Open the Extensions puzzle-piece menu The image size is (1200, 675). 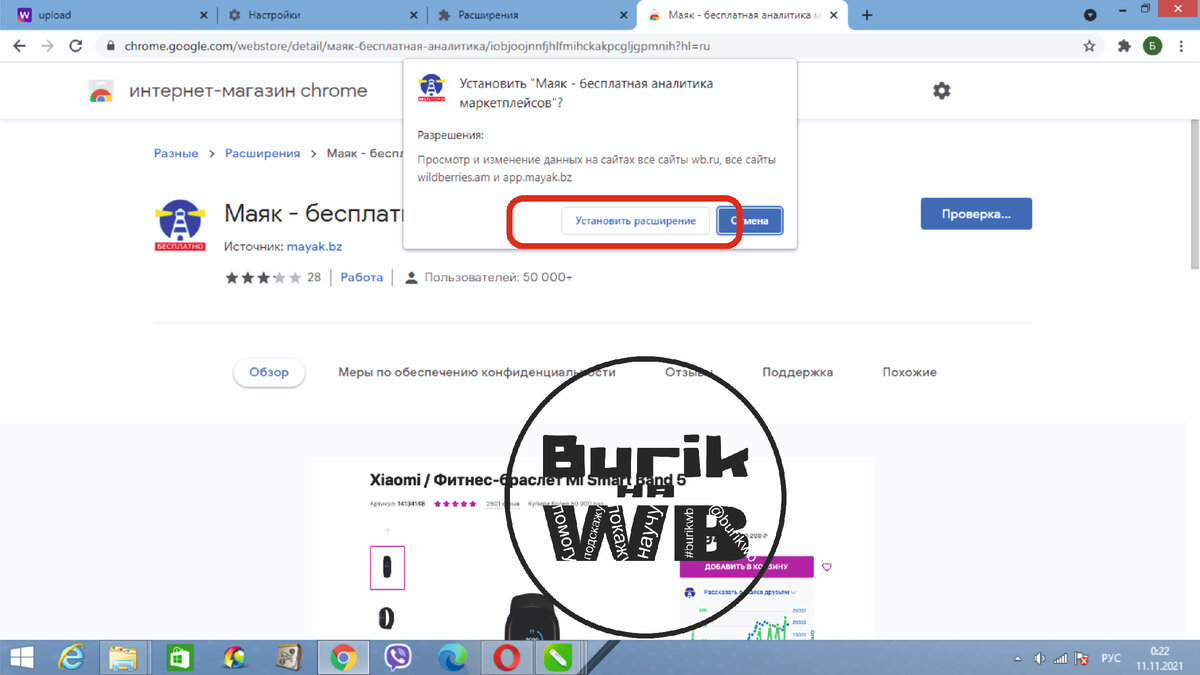(x=1124, y=46)
